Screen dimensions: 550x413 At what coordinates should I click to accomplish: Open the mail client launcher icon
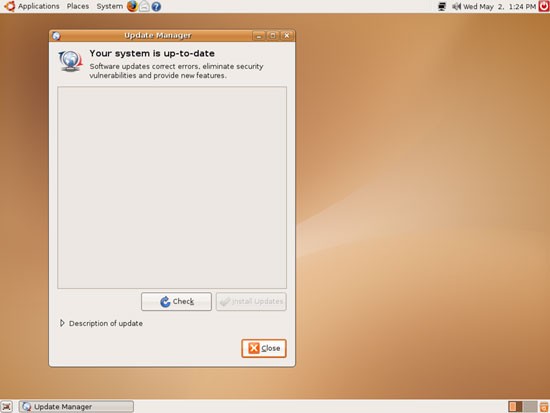pos(145,6)
